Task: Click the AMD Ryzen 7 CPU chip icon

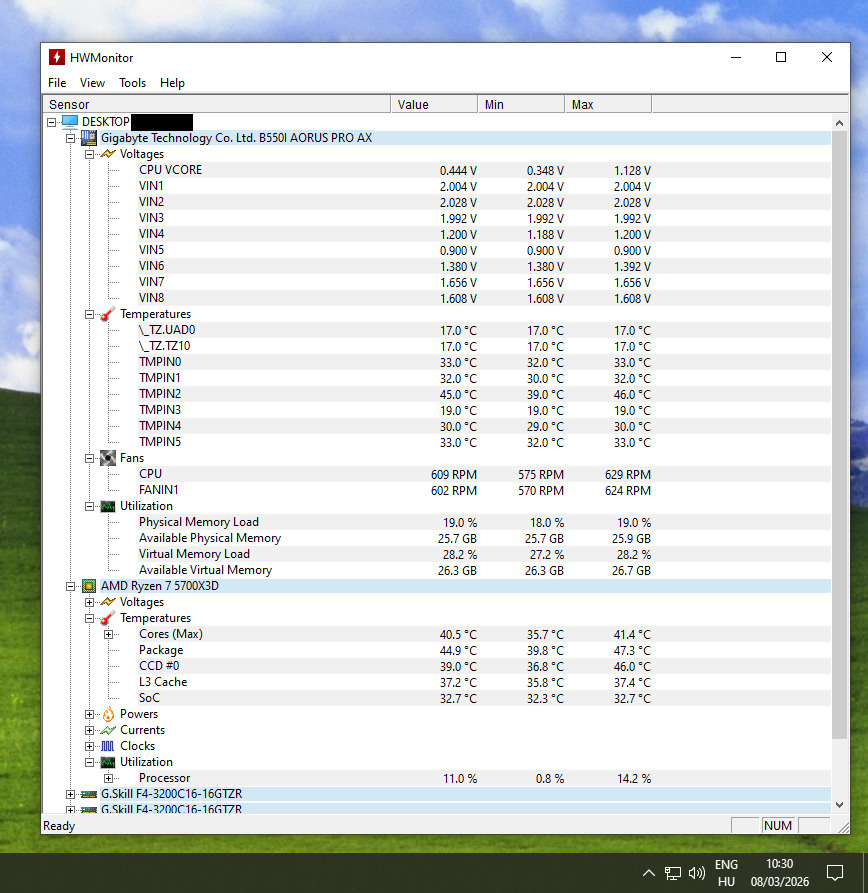Action: pyautogui.click(x=89, y=586)
